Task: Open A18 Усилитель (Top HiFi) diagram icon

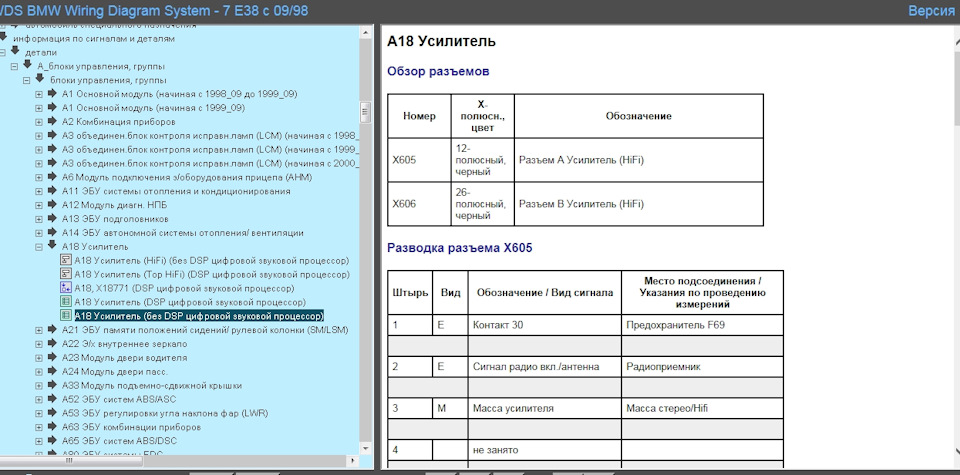Action: pyautogui.click(x=66, y=274)
